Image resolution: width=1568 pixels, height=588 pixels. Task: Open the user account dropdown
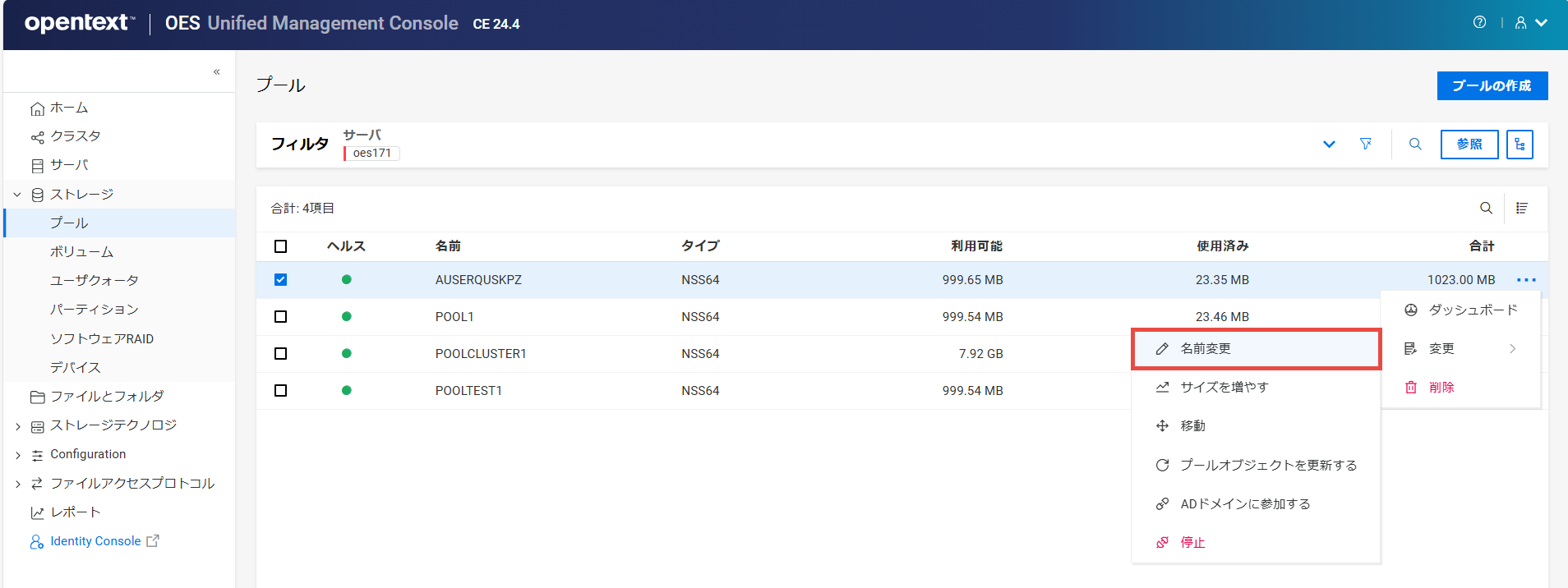[x=1531, y=23]
